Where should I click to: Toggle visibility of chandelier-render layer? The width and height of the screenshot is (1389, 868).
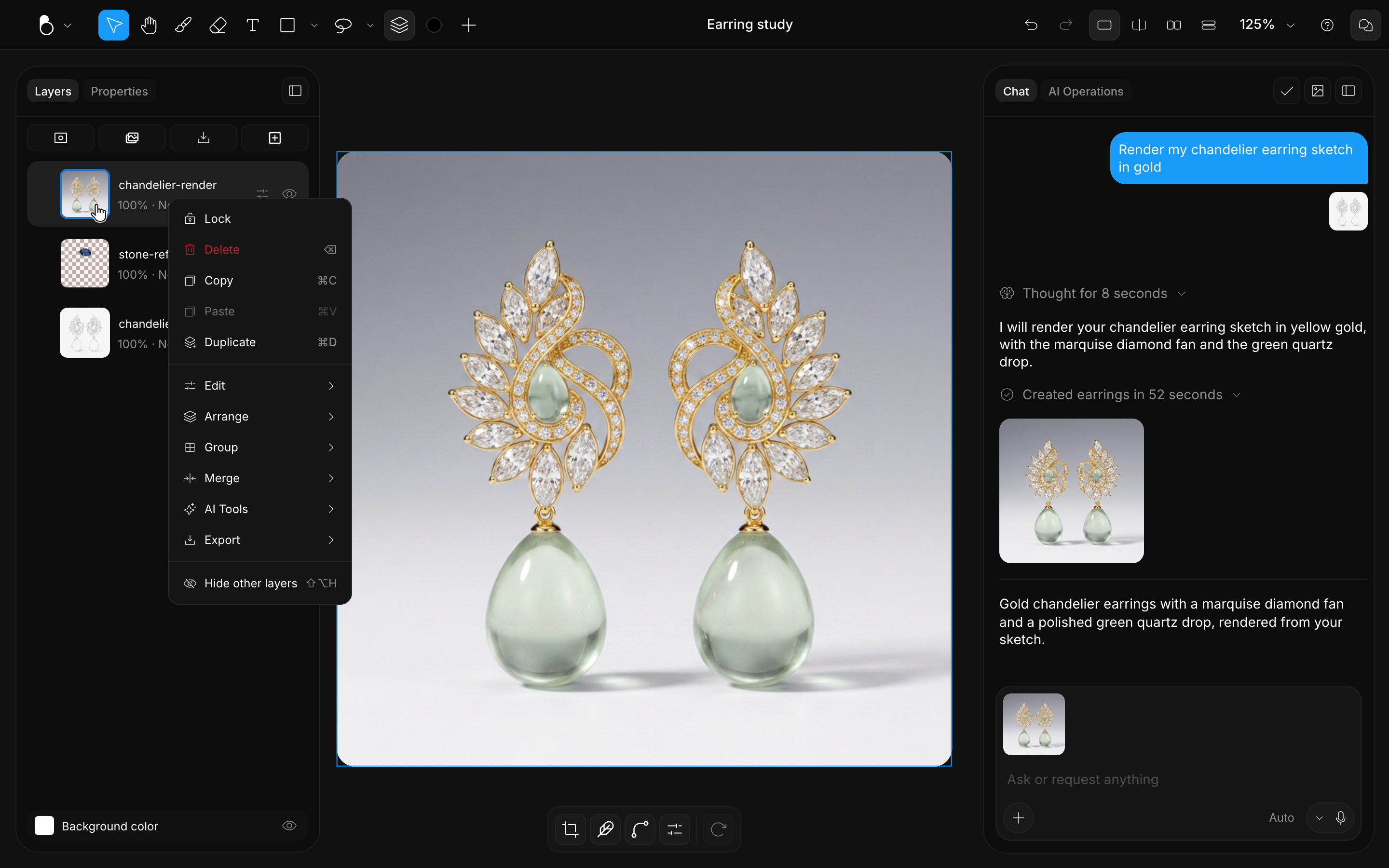click(x=289, y=194)
